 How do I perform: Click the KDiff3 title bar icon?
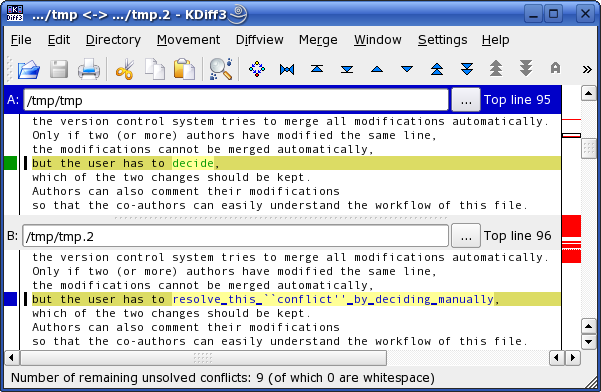coord(15,13)
